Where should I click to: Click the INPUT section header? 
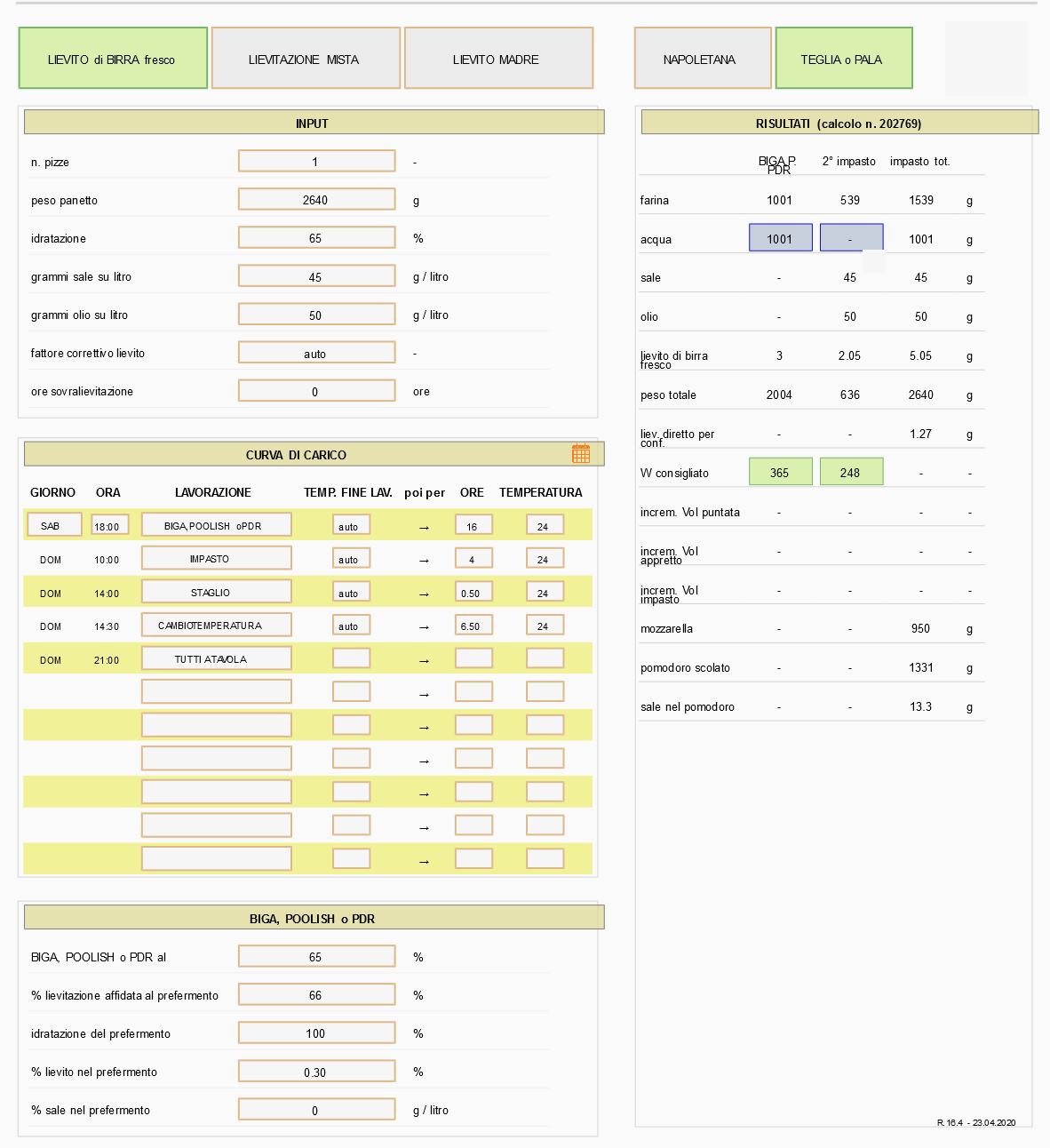314,123
